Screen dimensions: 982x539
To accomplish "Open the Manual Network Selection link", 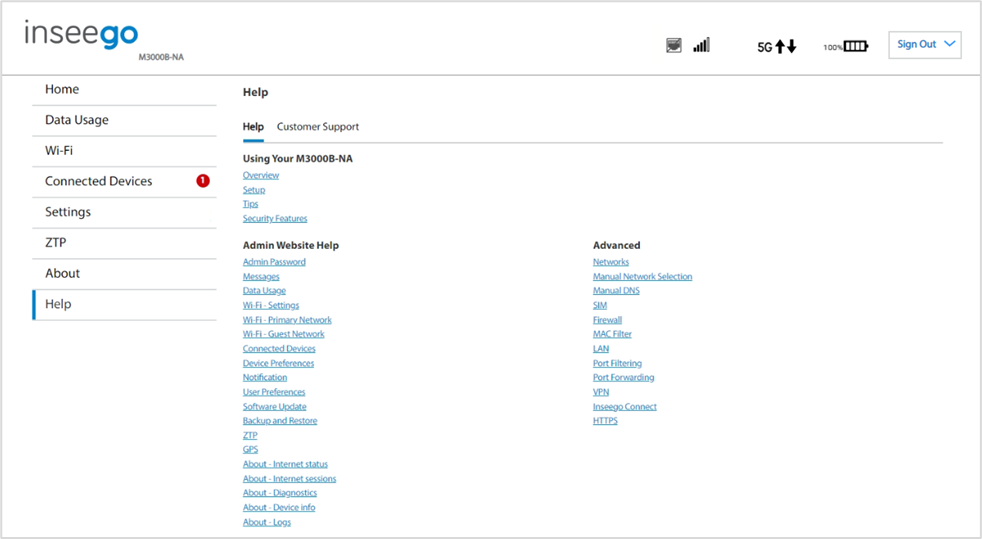I will 643,277.
